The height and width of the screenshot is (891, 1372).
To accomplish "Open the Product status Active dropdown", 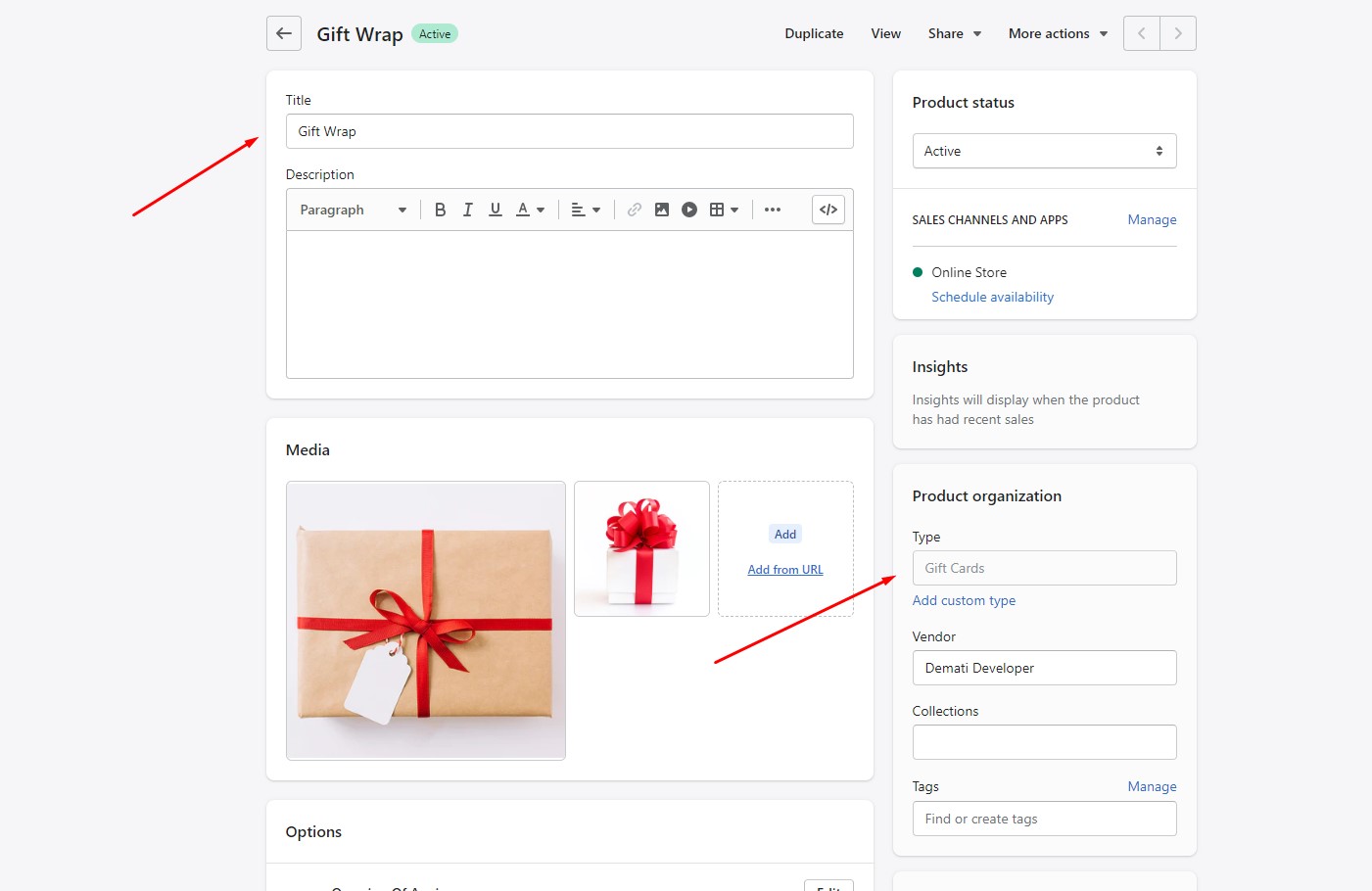I will tap(1044, 151).
